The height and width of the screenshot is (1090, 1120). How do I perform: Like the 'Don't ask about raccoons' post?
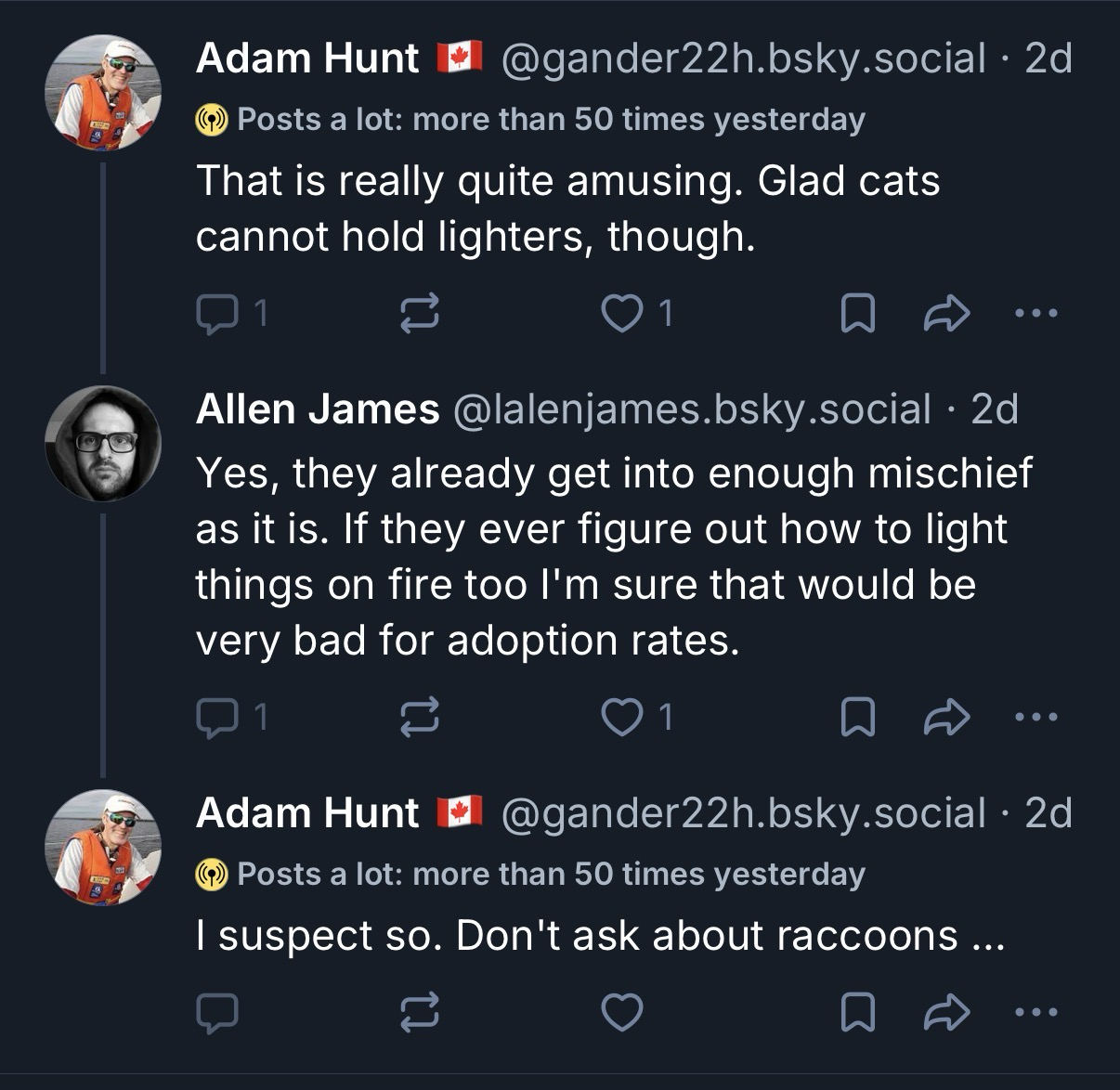point(621,1012)
